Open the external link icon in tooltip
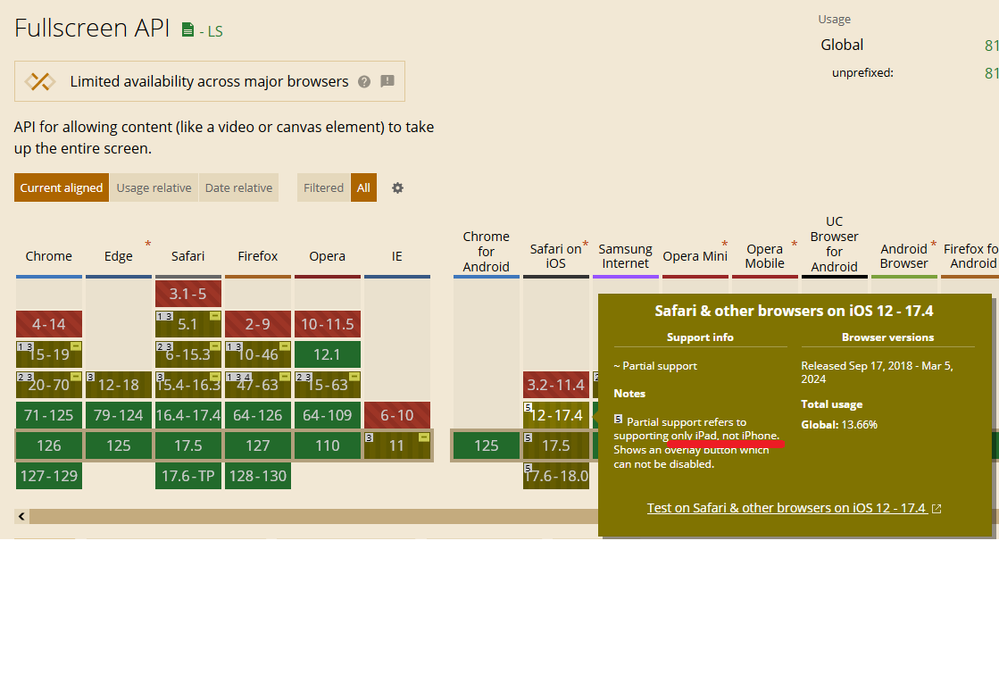Viewport: 999px width, 674px height. point(936,508)
